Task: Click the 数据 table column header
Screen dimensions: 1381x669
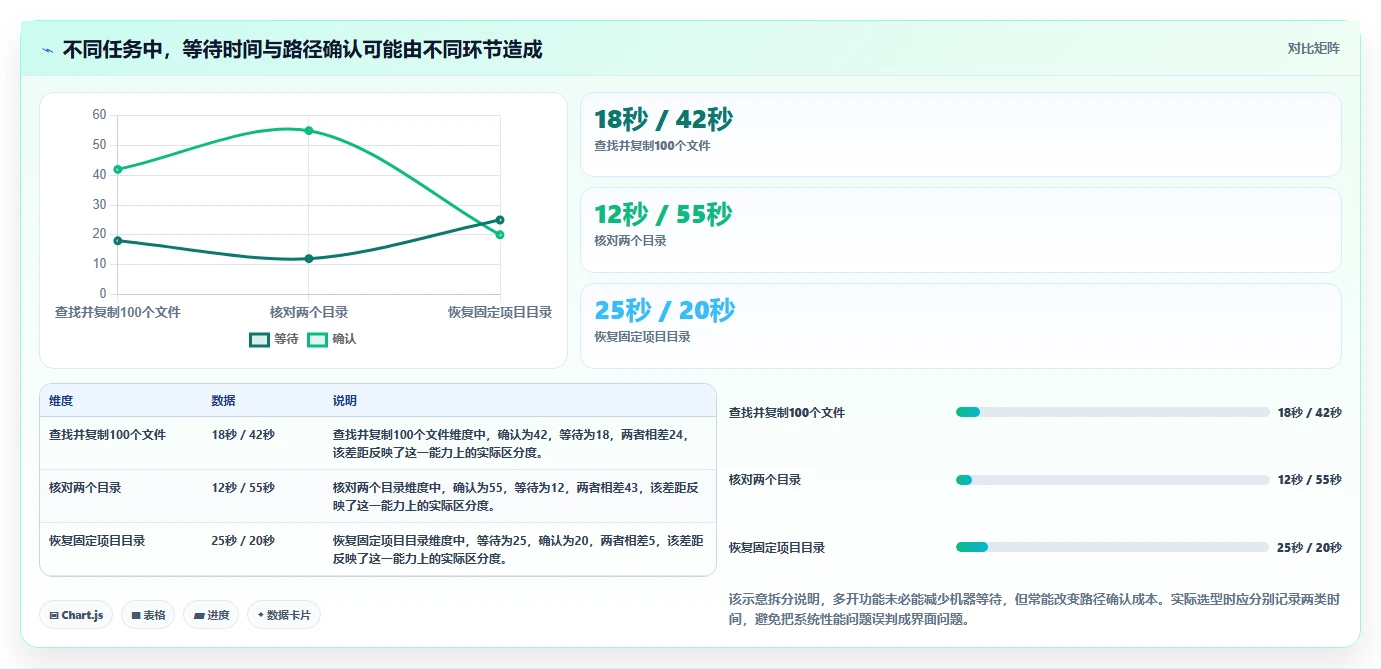Action: tap(224, 401)
